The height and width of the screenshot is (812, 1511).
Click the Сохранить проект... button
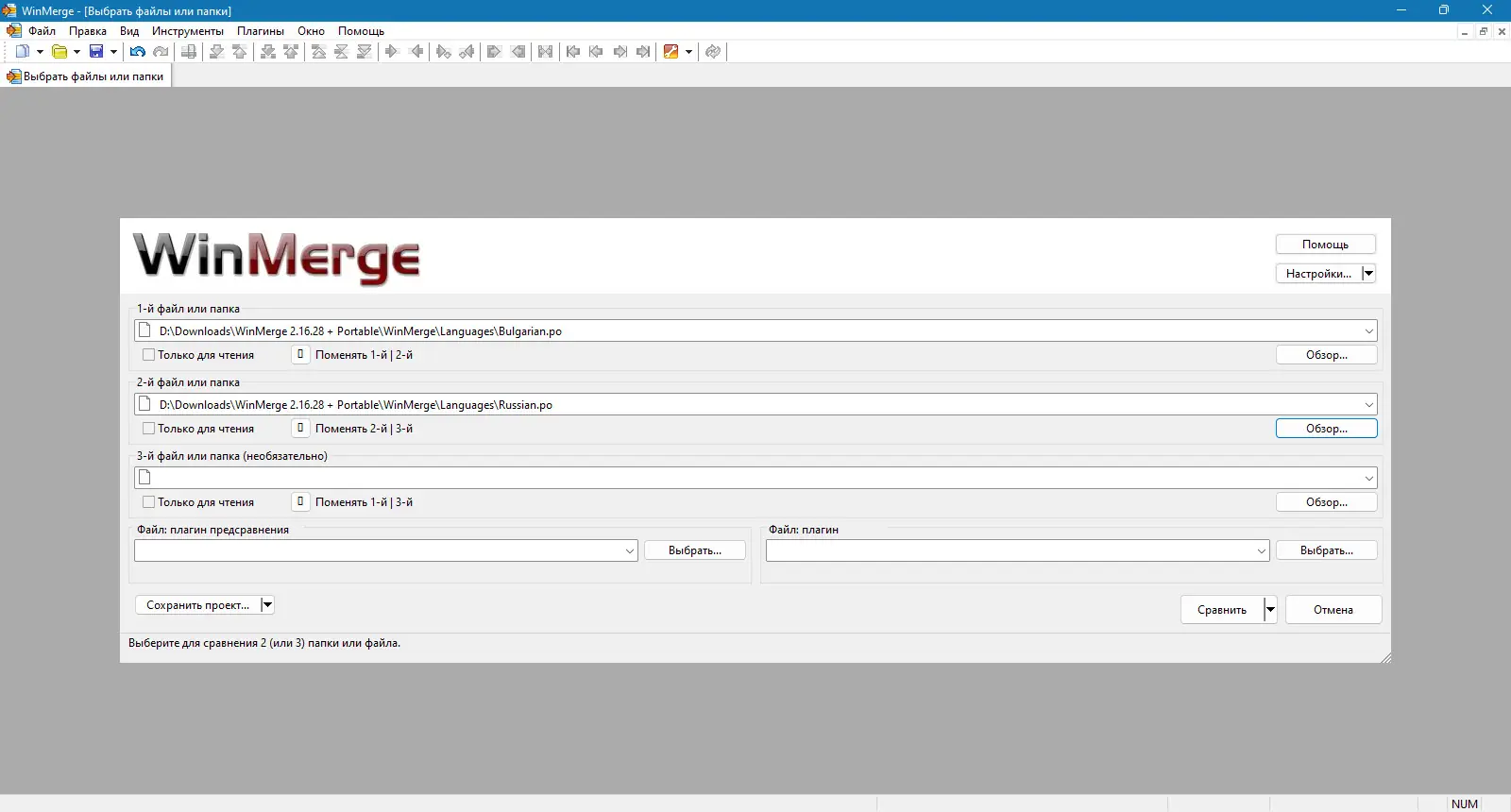[197, 605]
